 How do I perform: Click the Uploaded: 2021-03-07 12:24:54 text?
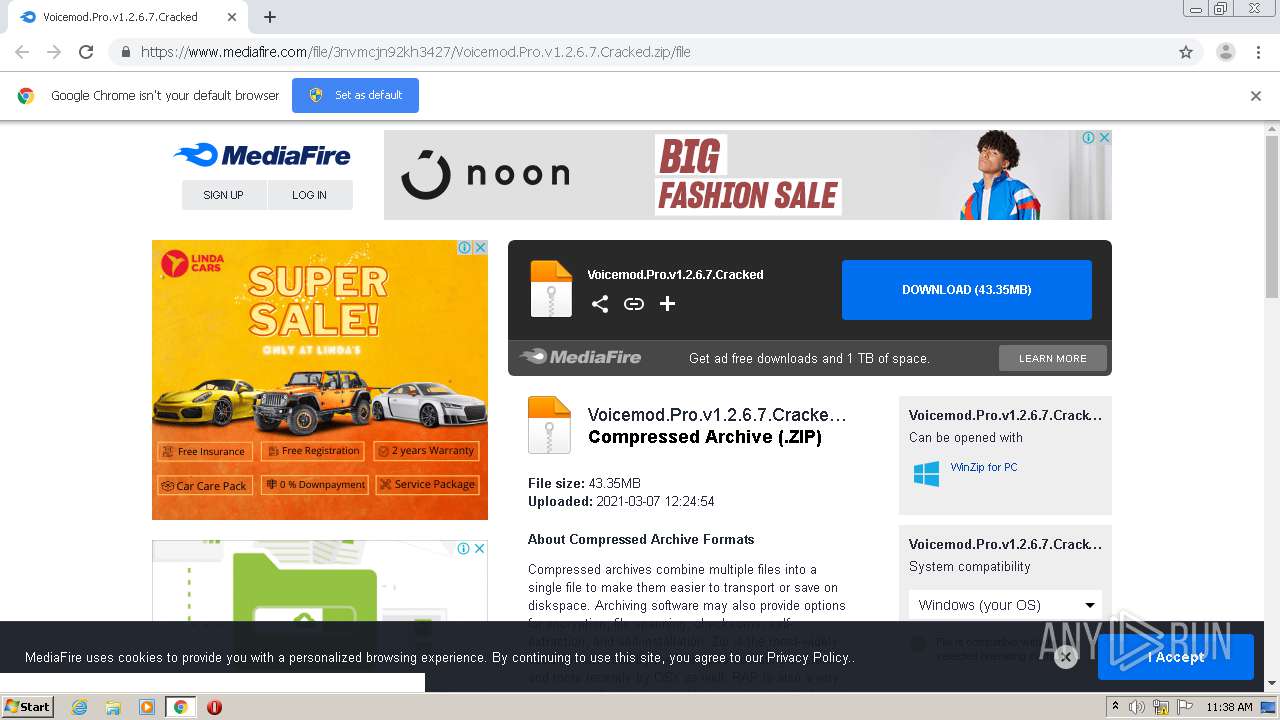pos(621,501)
